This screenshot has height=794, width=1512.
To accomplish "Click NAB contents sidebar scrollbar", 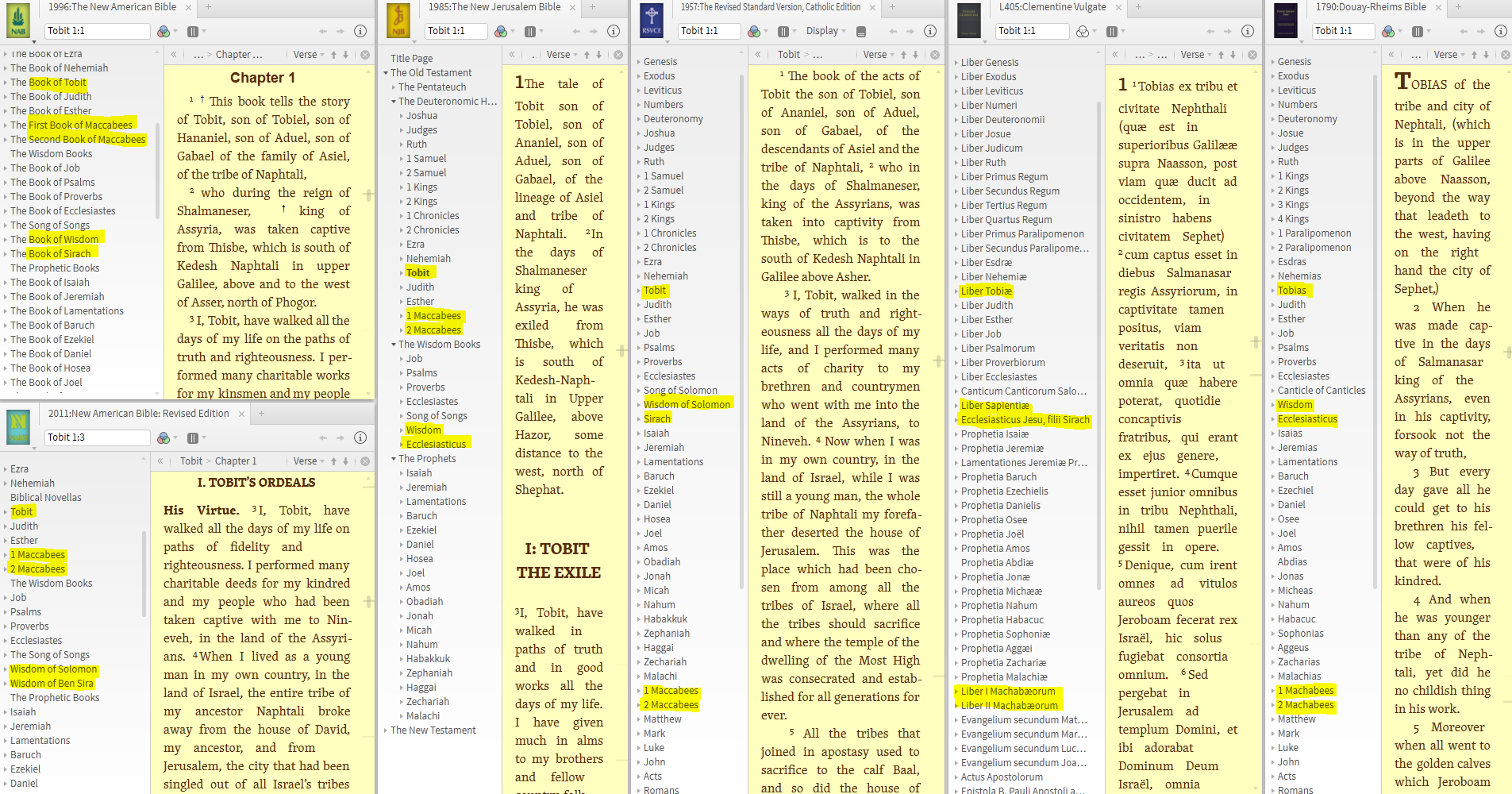I will [x=158, y=171].
